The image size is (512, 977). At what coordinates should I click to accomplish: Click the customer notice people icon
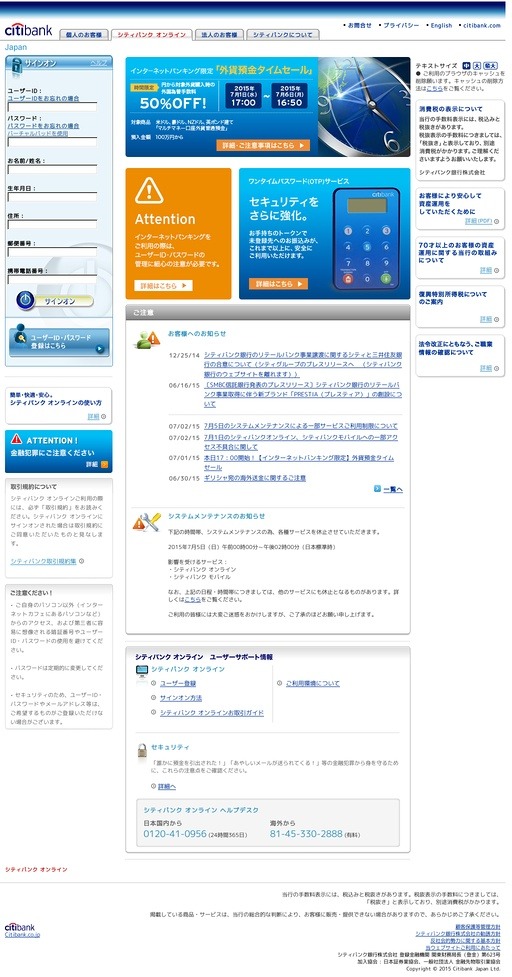148,339
